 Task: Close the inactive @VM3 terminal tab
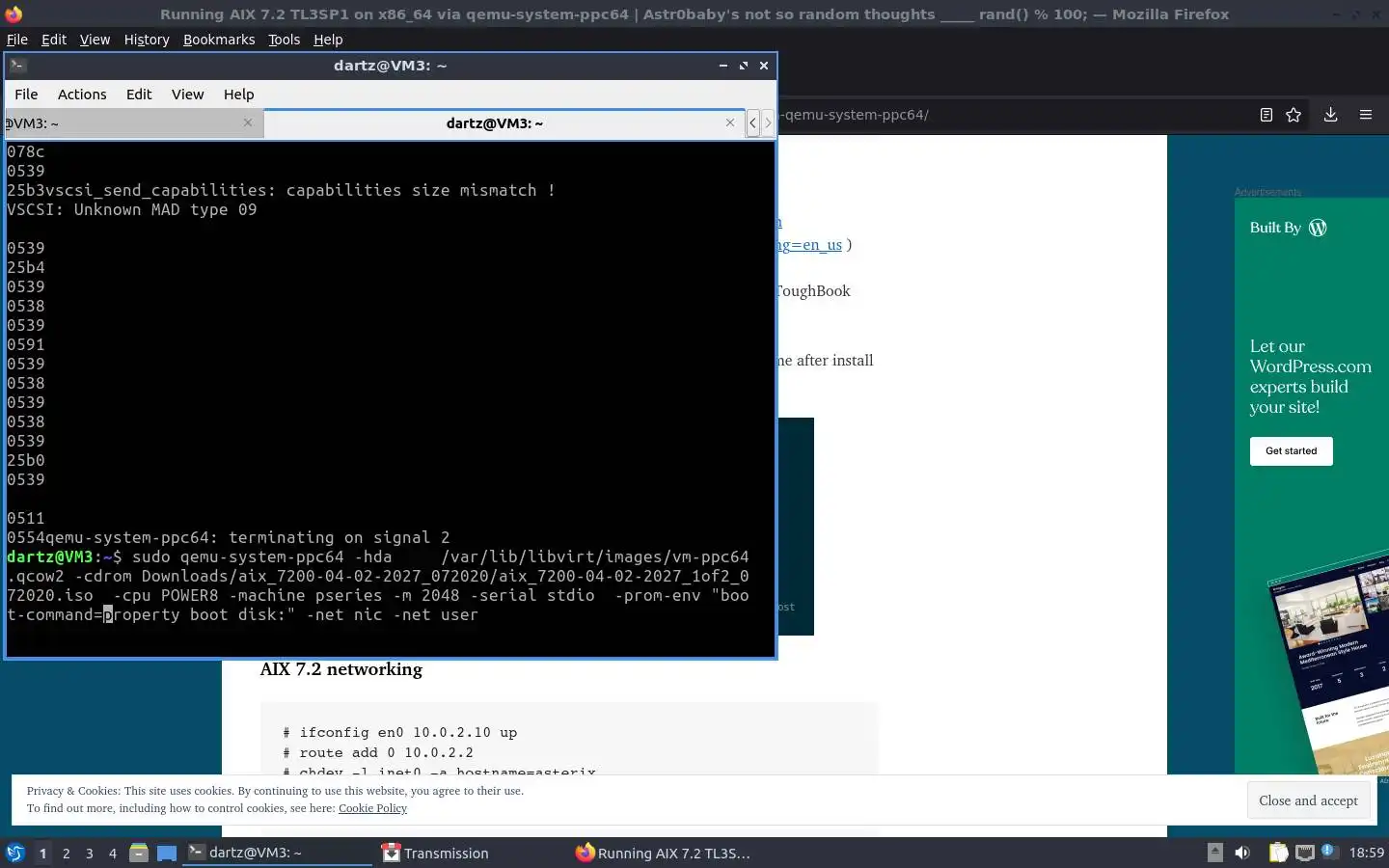[x=248, y=122]
